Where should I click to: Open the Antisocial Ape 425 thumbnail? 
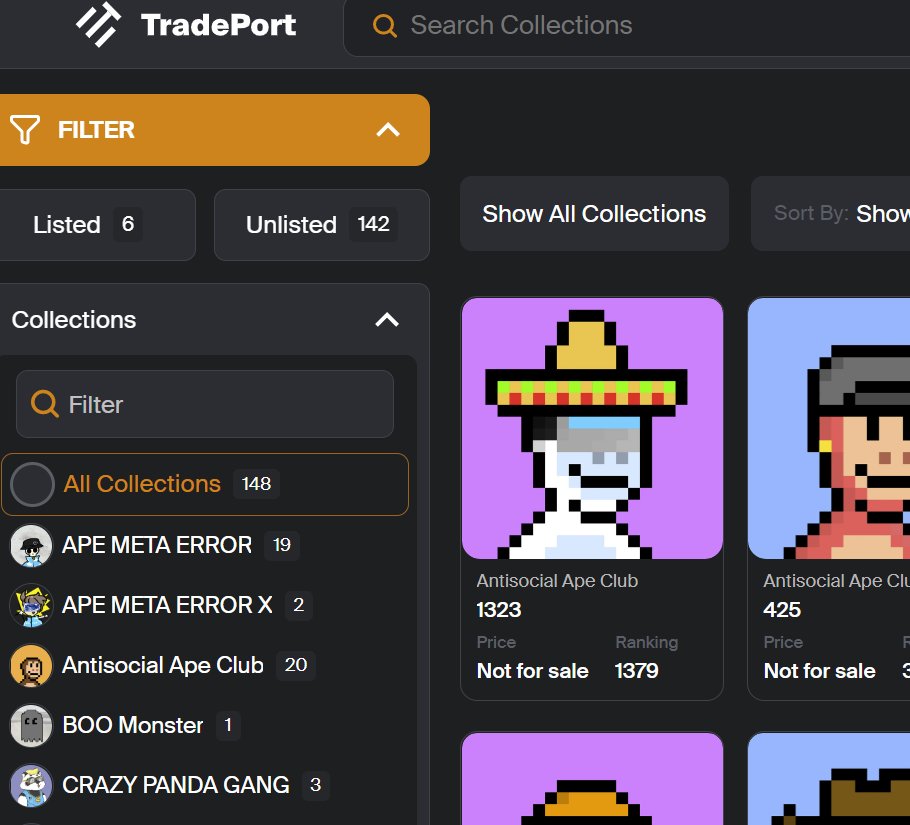click(x=829, y=428)
